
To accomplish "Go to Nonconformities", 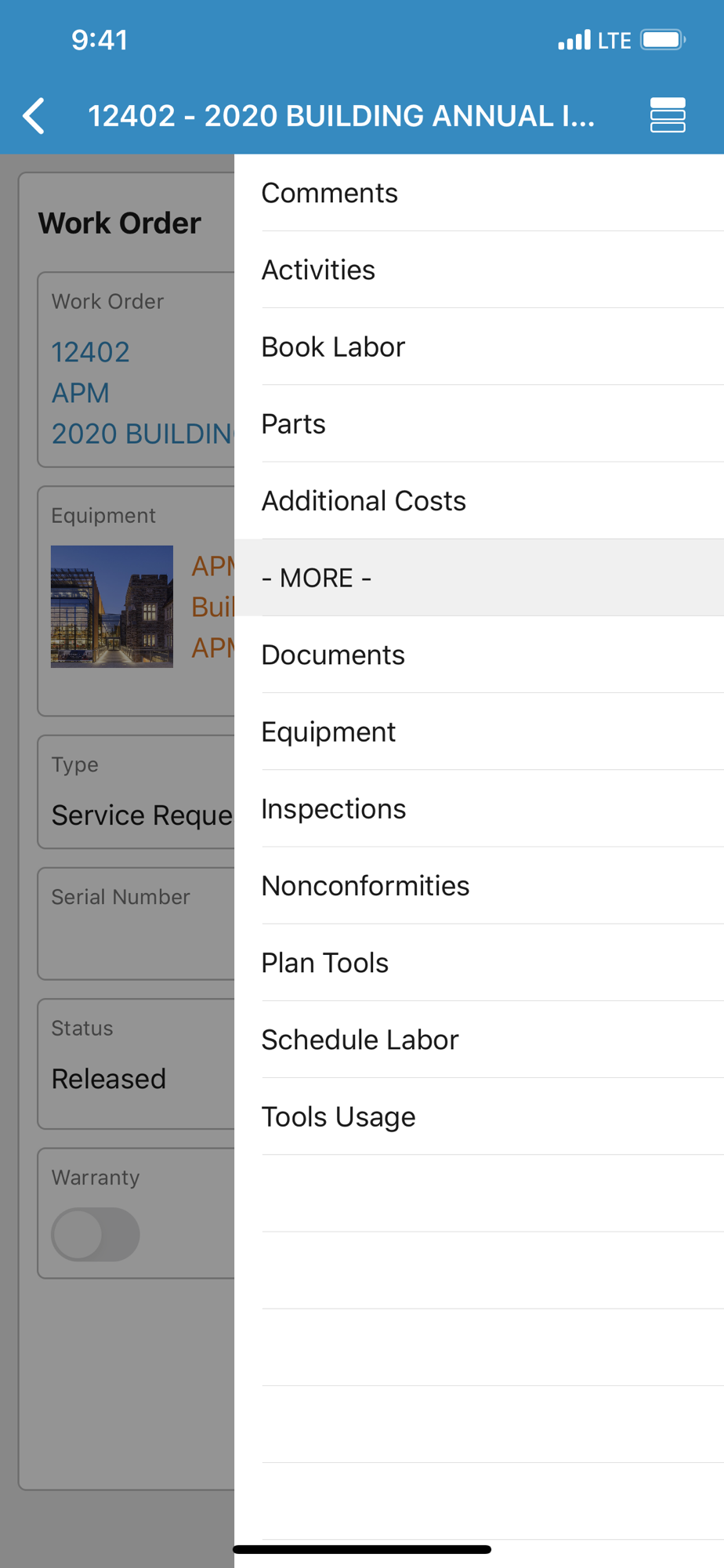I will [x=479, y=885].
